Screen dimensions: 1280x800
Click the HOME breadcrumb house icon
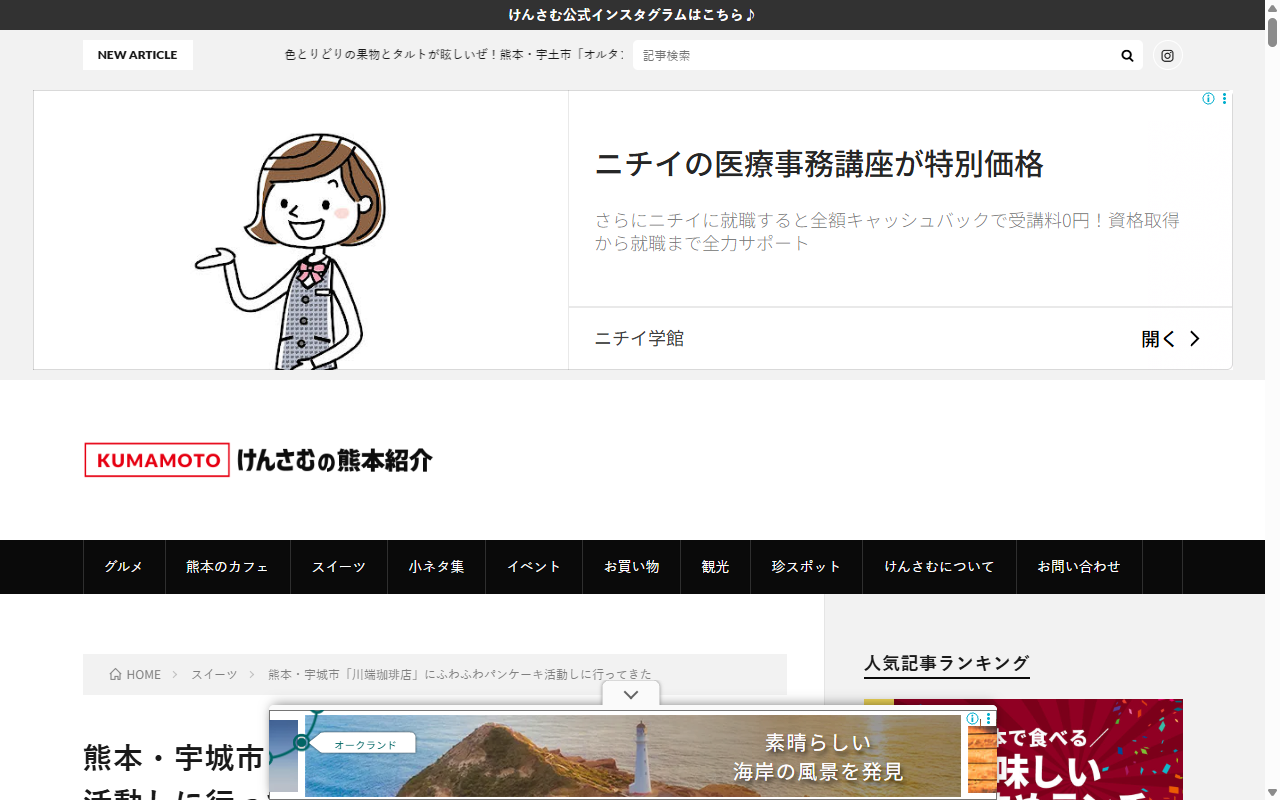tap(116, 674)
